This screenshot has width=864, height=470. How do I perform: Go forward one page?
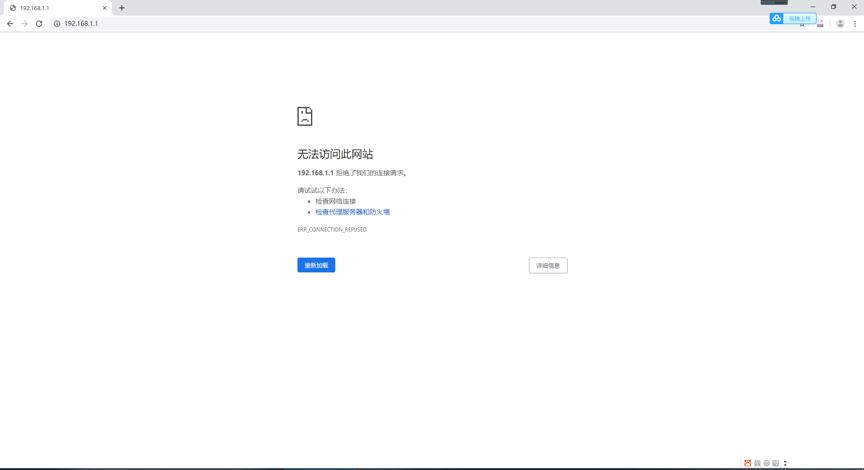(x=24, y=24)
